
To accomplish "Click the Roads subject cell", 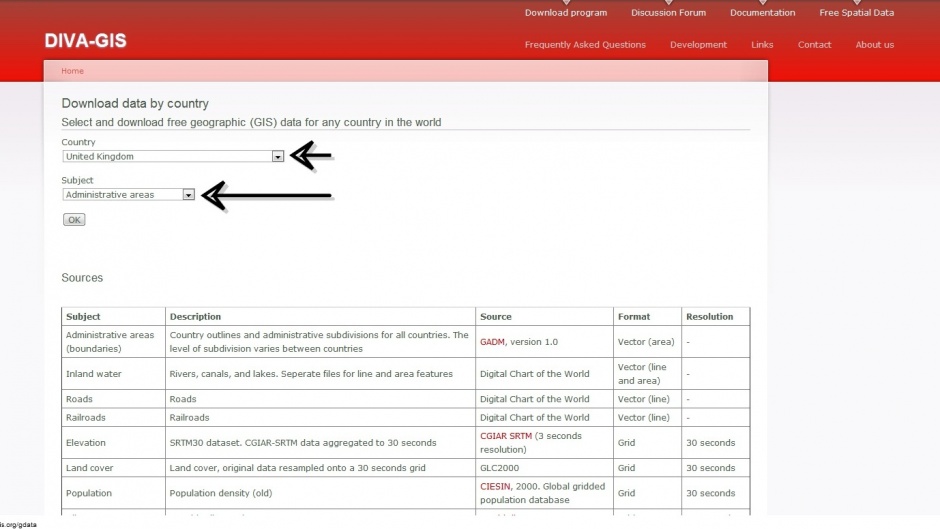I will pos(113,399).
